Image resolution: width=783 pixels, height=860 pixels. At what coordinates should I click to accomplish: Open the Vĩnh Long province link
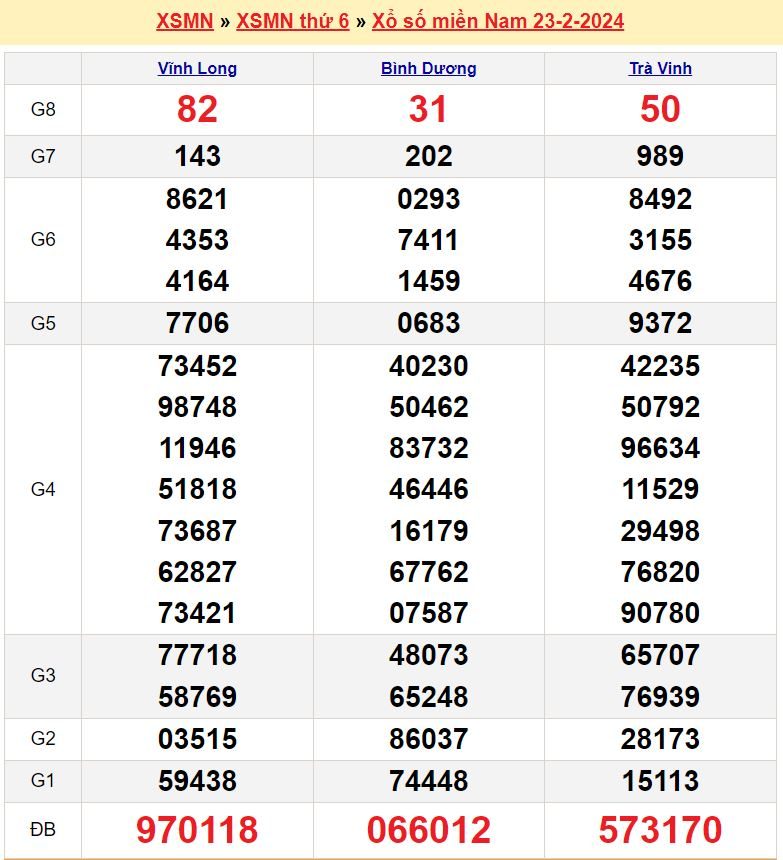click(197, 69)
